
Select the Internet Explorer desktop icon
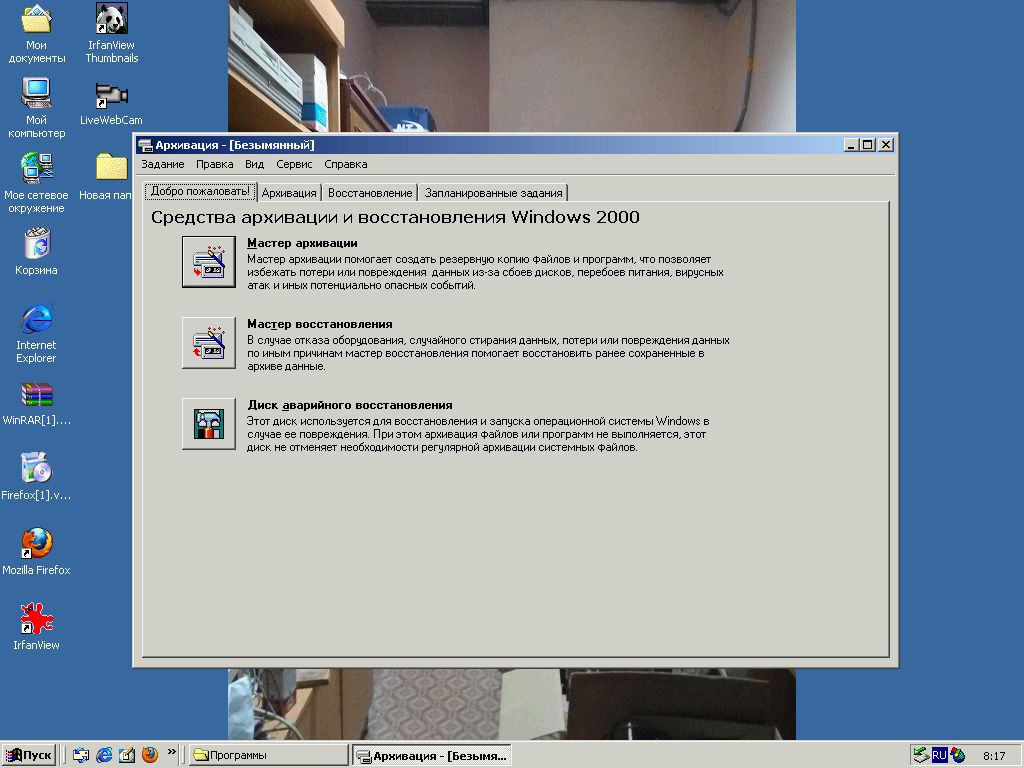(37, 333)
